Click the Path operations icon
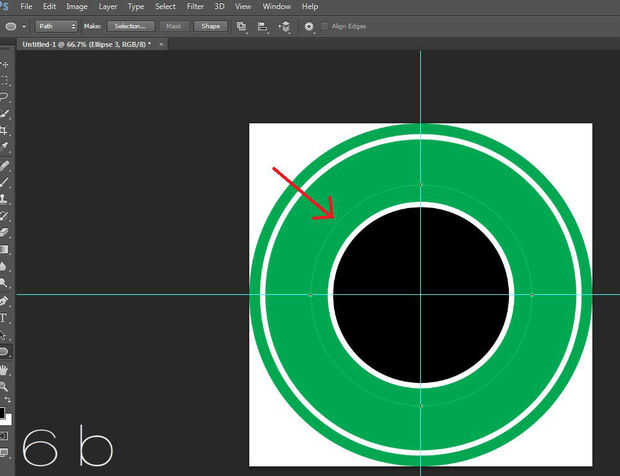This screenshot has height=476, width=620. click(x=242, y=26)
